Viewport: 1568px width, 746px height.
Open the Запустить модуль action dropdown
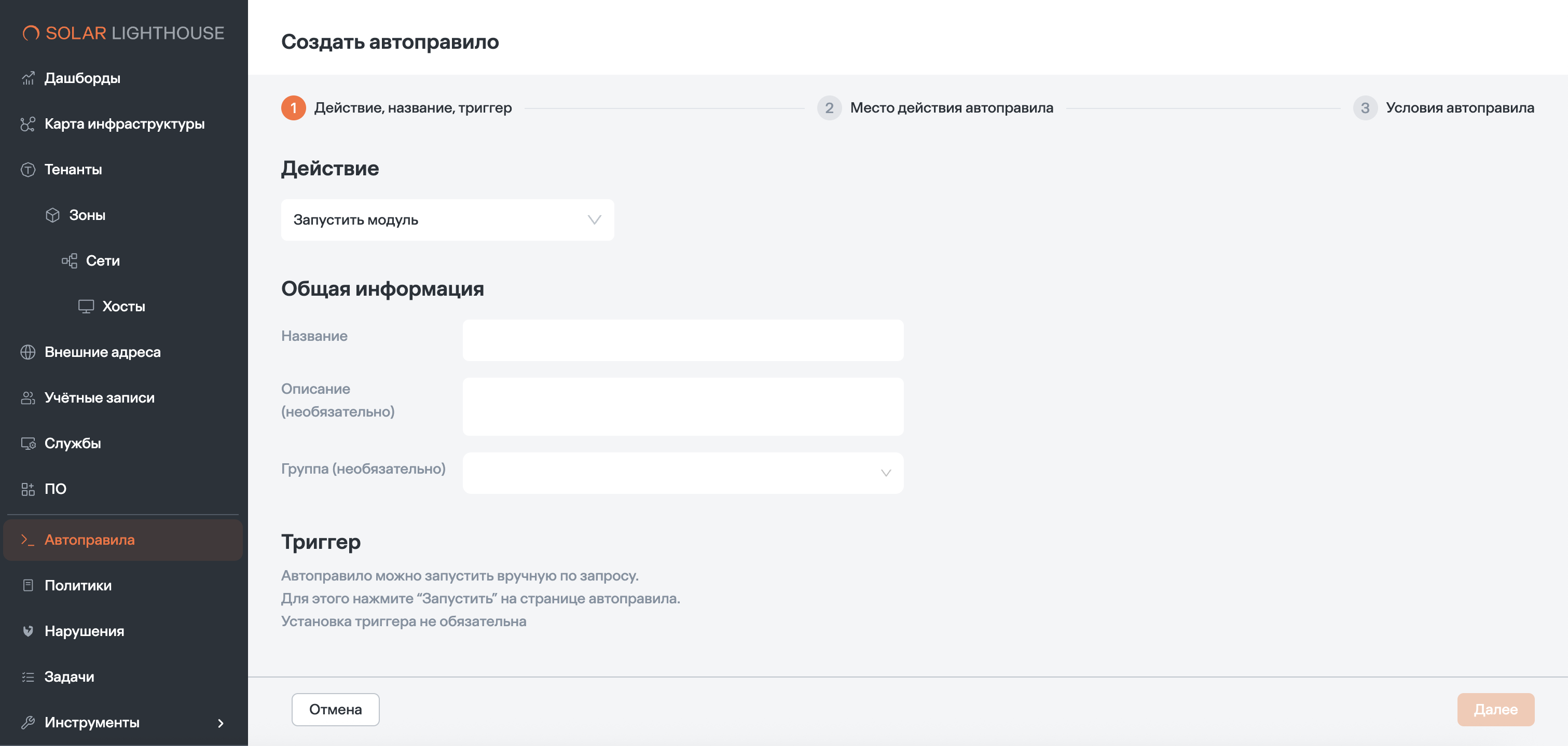tap(447, 219)
